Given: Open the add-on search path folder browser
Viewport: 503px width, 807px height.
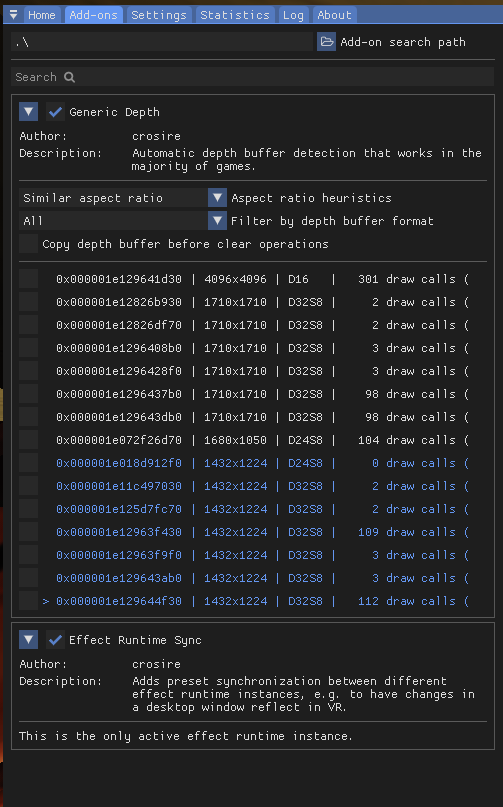Looking at the screenshot, I should (326, 42).
